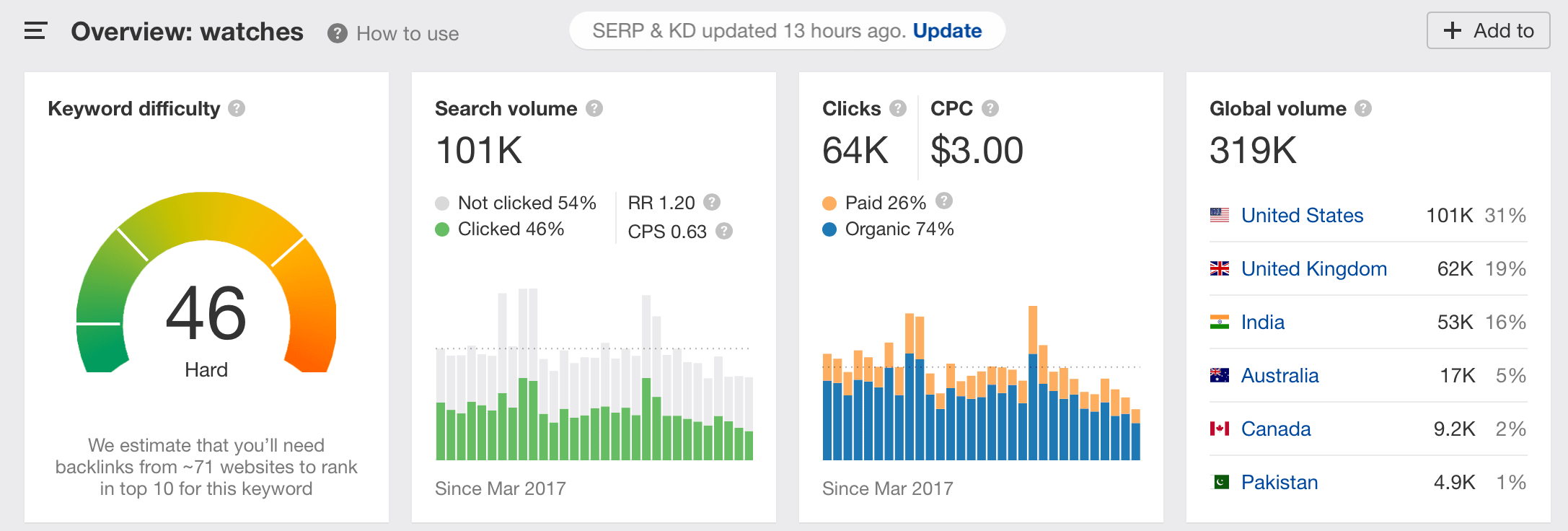Click Keyword difficulty help question mark
The image size is (1568, 531).
[x=237, y=108]
